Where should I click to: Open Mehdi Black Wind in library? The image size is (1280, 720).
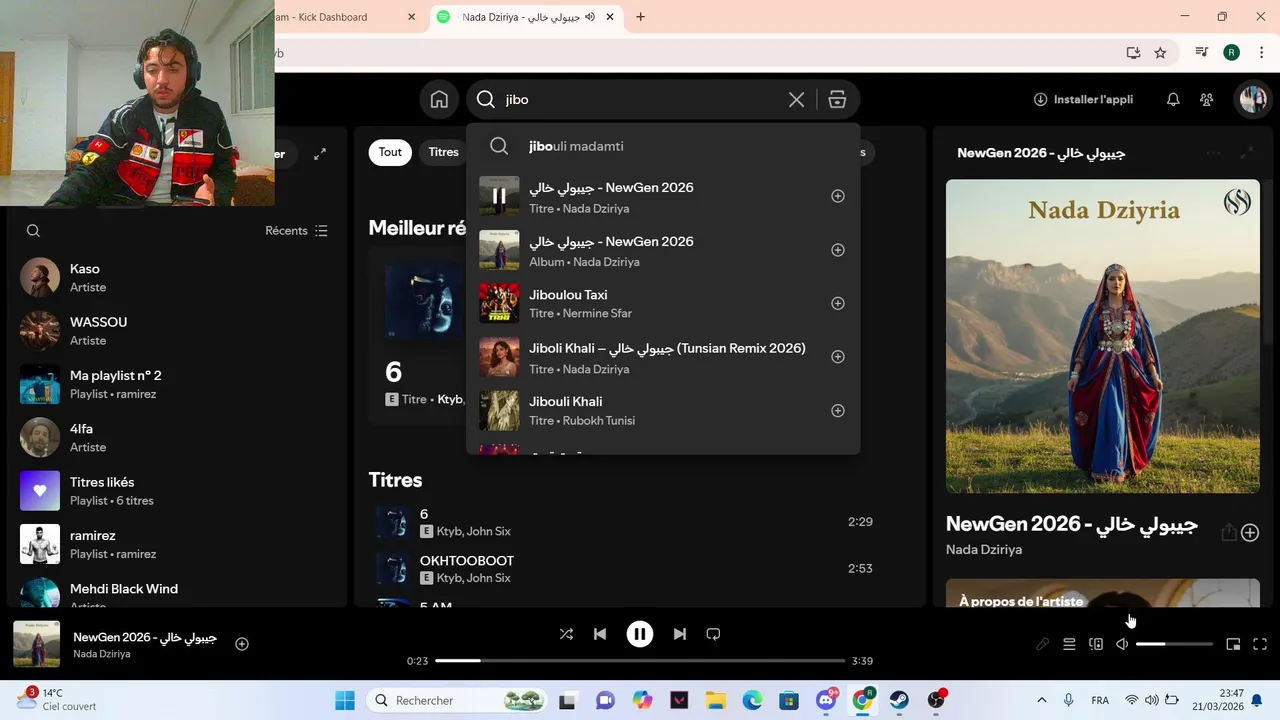click(175, 592)
